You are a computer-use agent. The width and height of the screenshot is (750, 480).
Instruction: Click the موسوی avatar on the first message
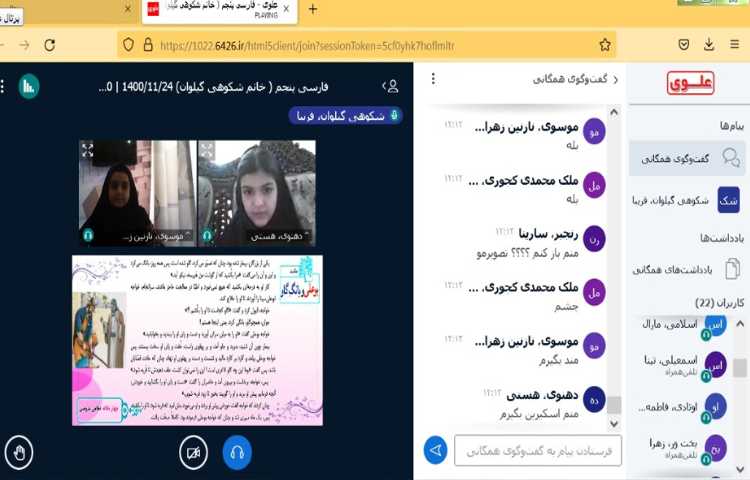(594, 132)
